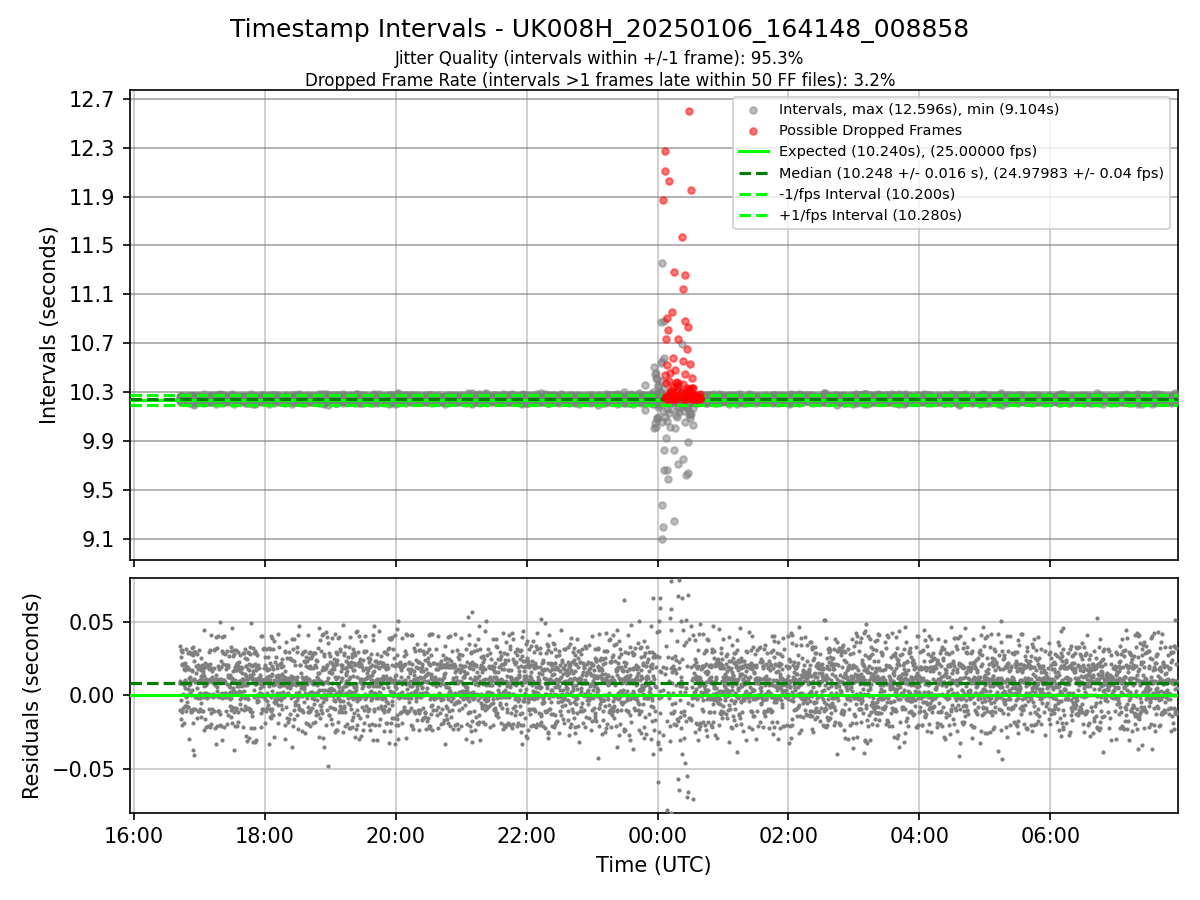The image size is (1200, 900).
Task: Select legend entry 'Intervals, max (12.596s), min (9.104s)'
Action: coord(918,109)
